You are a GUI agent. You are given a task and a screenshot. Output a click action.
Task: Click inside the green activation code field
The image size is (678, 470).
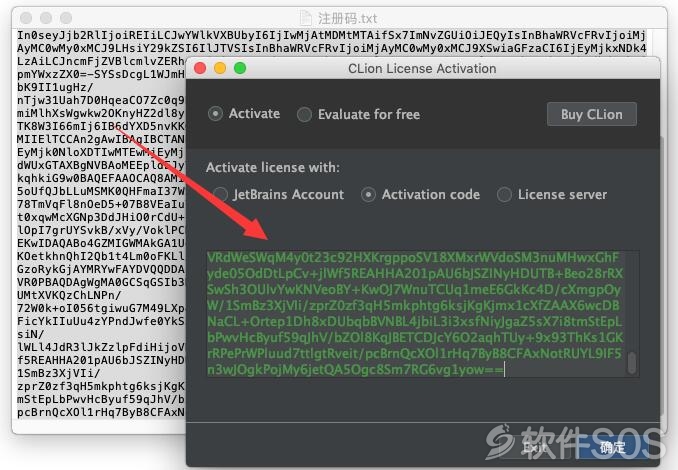point(415,314)
